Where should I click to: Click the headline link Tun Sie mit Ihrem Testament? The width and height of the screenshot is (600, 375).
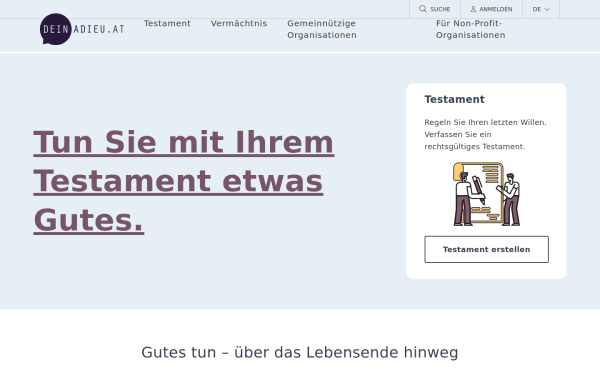(184, 181)
